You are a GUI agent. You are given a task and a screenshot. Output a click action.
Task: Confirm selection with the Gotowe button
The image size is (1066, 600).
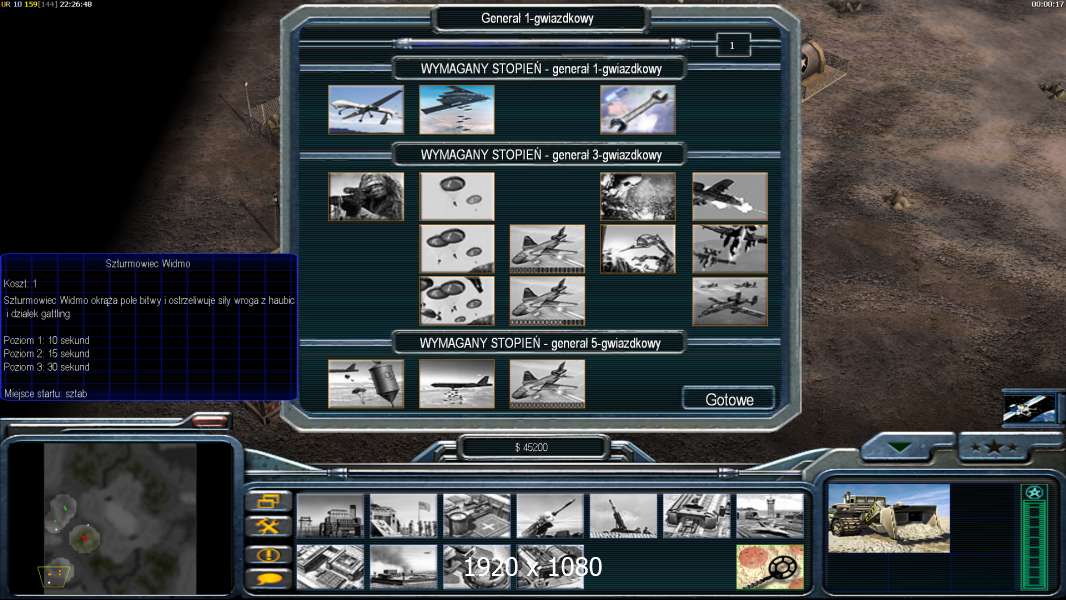(729, 400)
